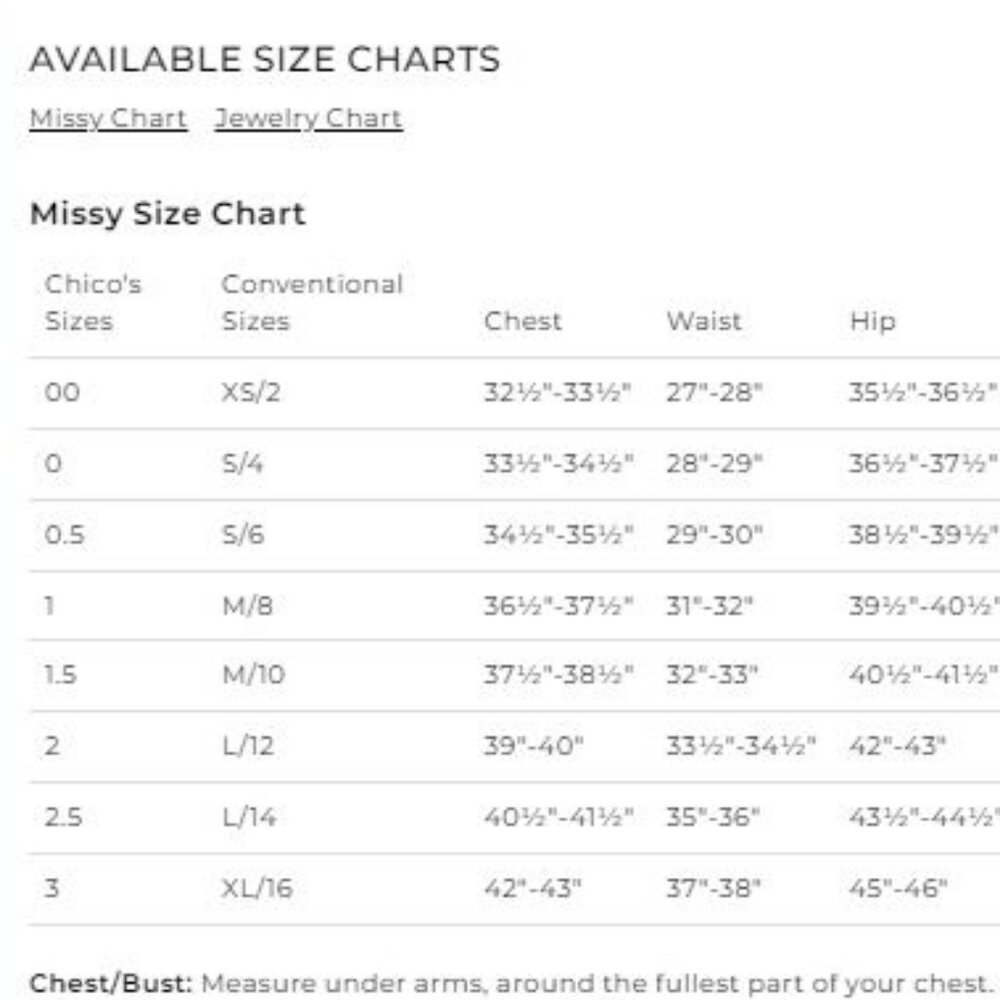Click the Conventional Sizes column header
The height and width of the screenshot is (1000, 1000).
312,302
